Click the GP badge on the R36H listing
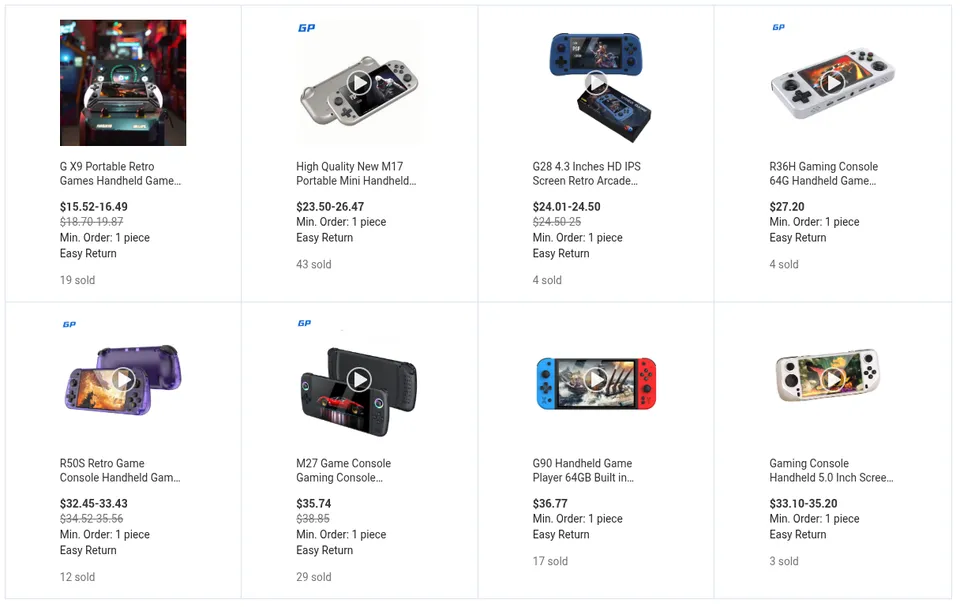The image size is (960, 607). point(779,27)
